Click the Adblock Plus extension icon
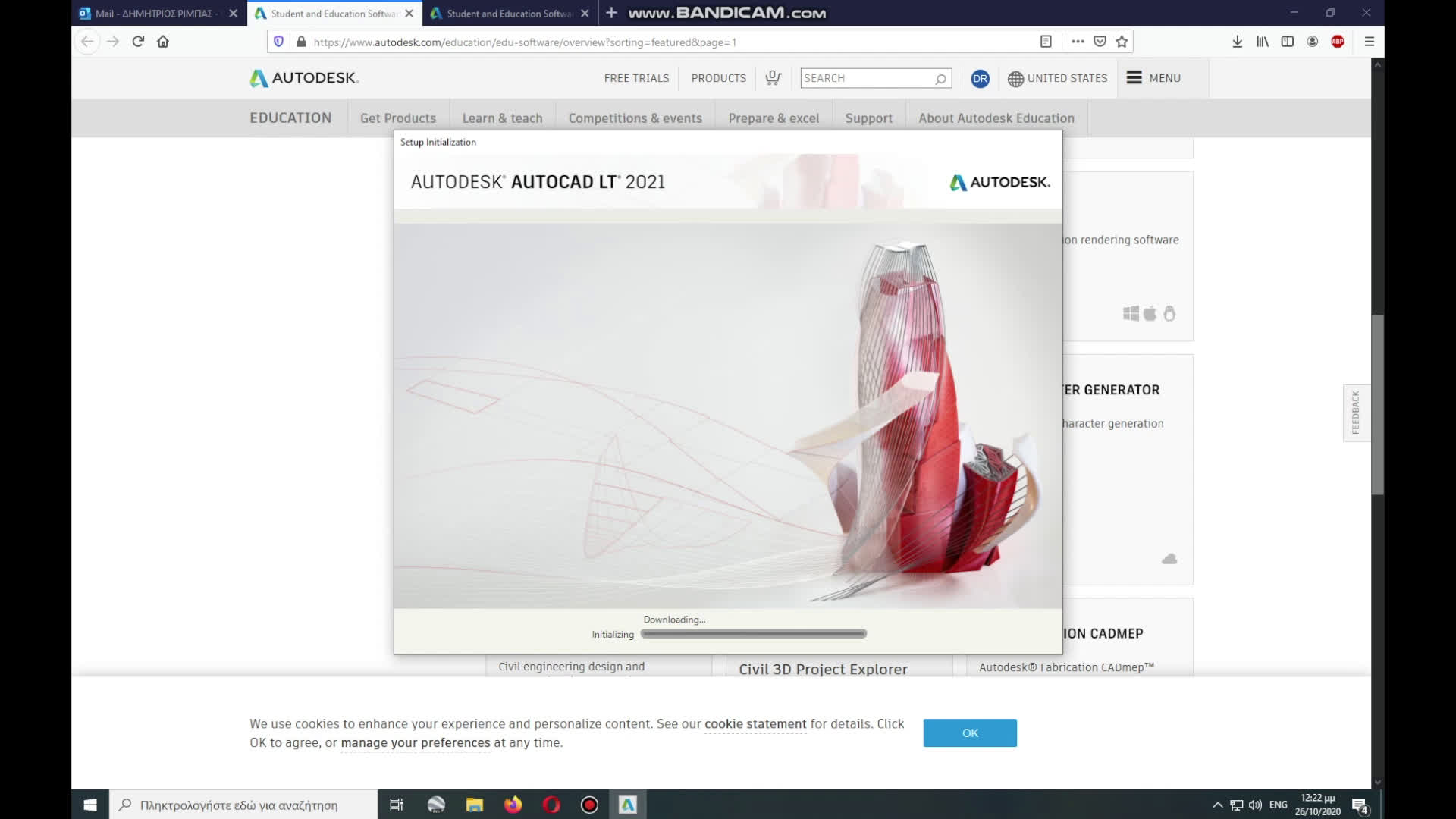 [x=1337, y=42]
